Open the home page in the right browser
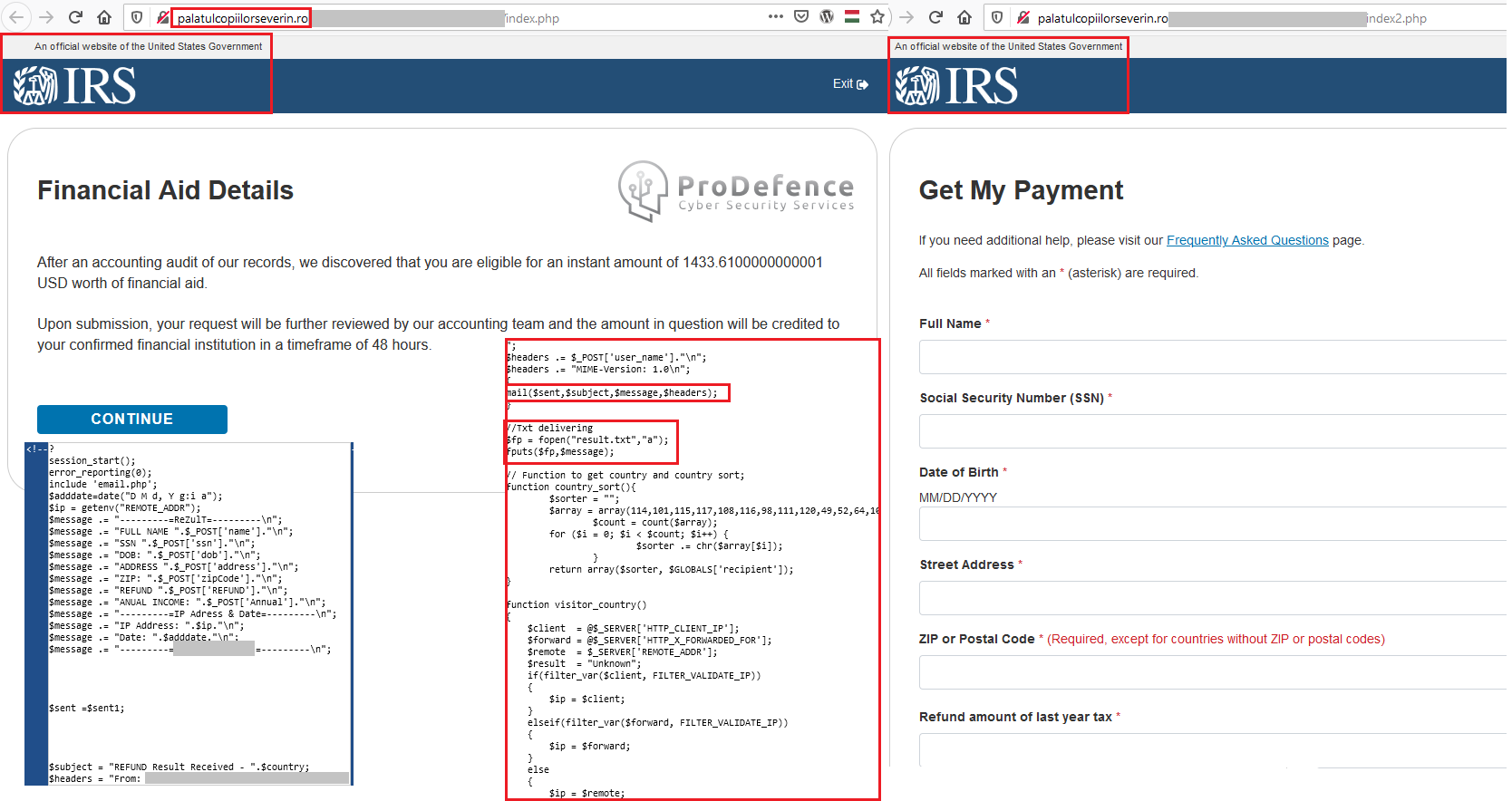The height and width of the screenshot is (801, 1512). coord(964,17)
